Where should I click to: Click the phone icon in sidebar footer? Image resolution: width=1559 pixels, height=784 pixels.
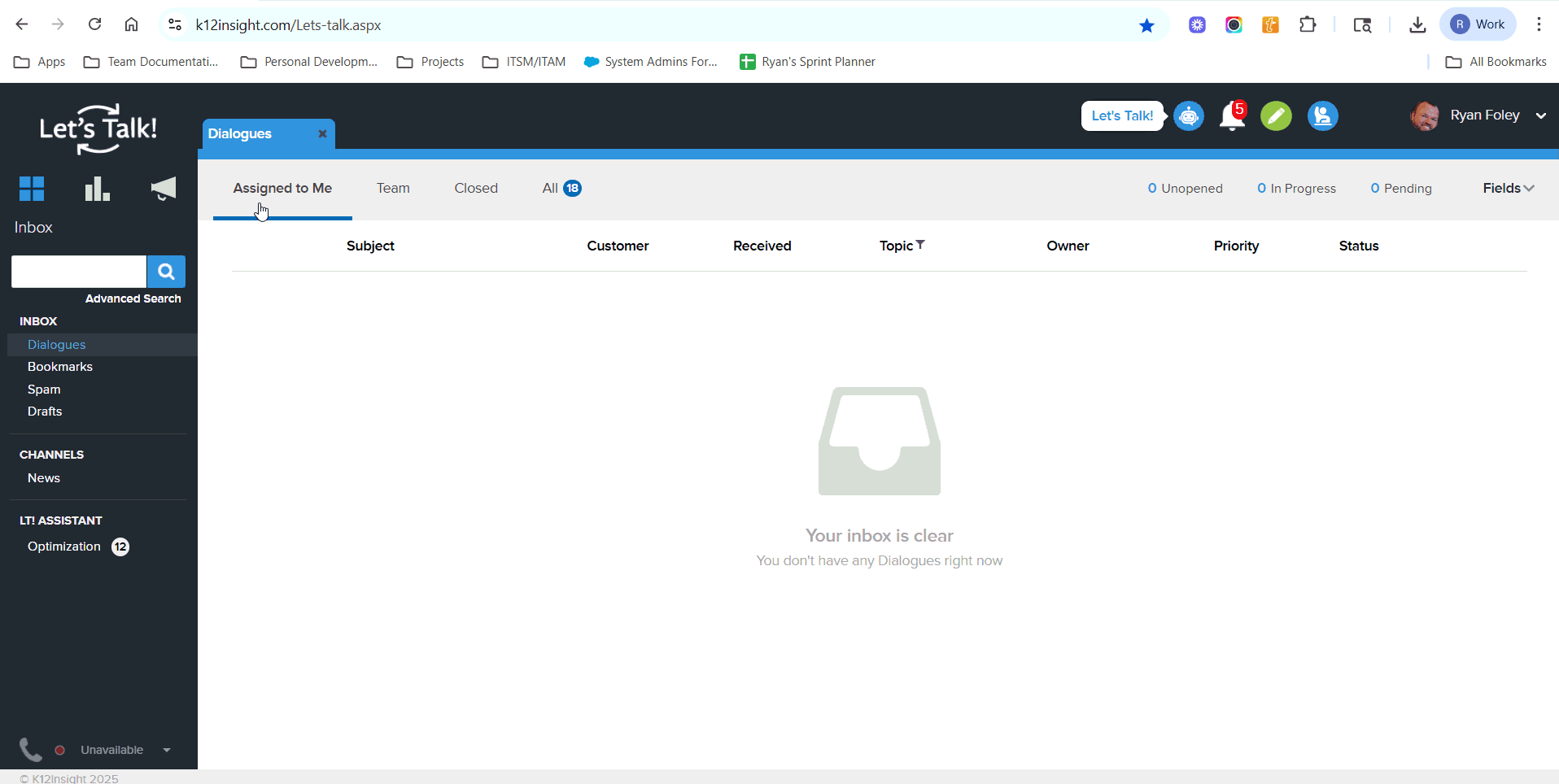(30, 749)
